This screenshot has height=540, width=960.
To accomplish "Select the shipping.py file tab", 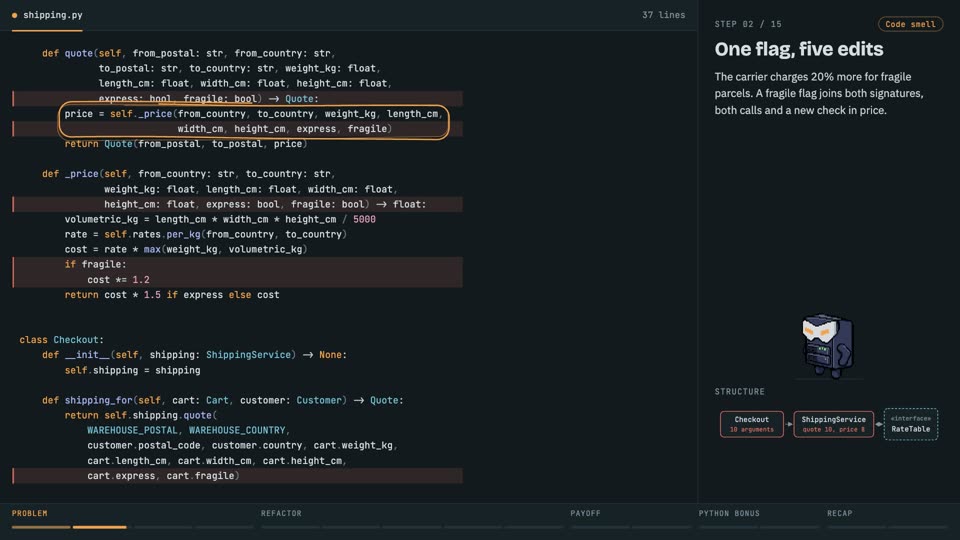I will pyautogui.click(x=47, y=15).
